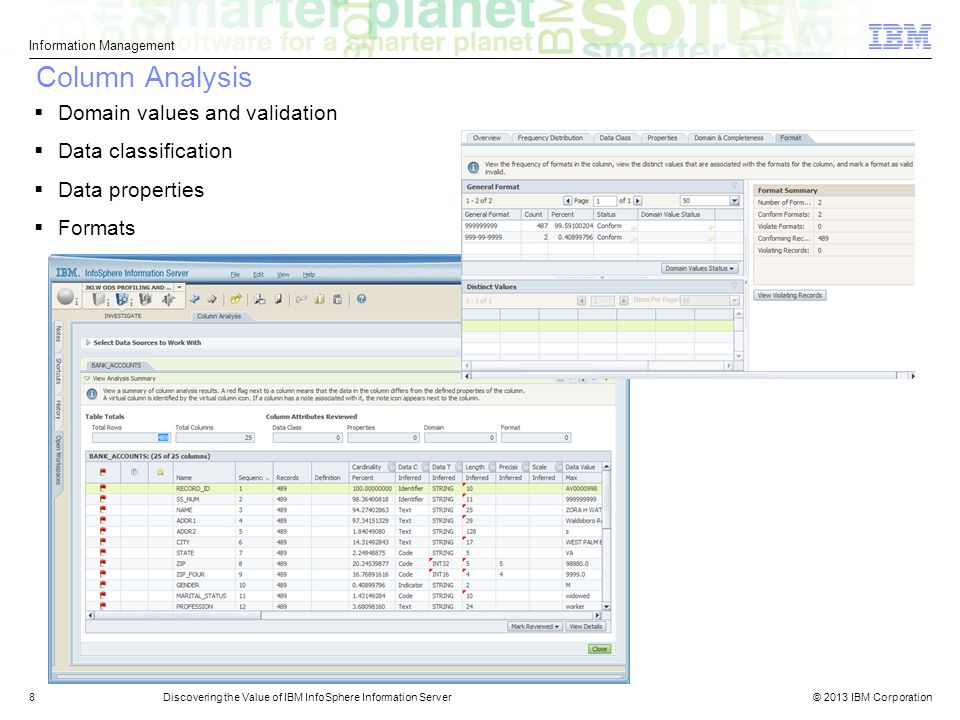Switch to the Data Class tab
Image resolution: width=960 pixels, height=720 pixels.
[x=615, y=138]
